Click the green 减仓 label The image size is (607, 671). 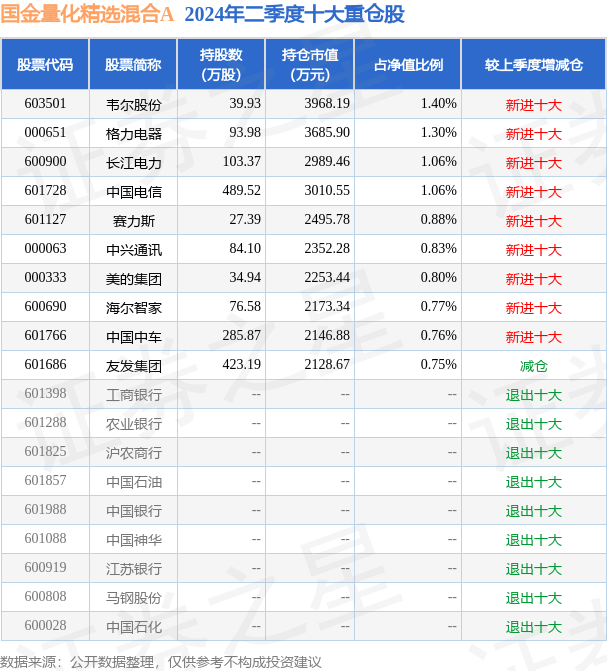[533, 366]
